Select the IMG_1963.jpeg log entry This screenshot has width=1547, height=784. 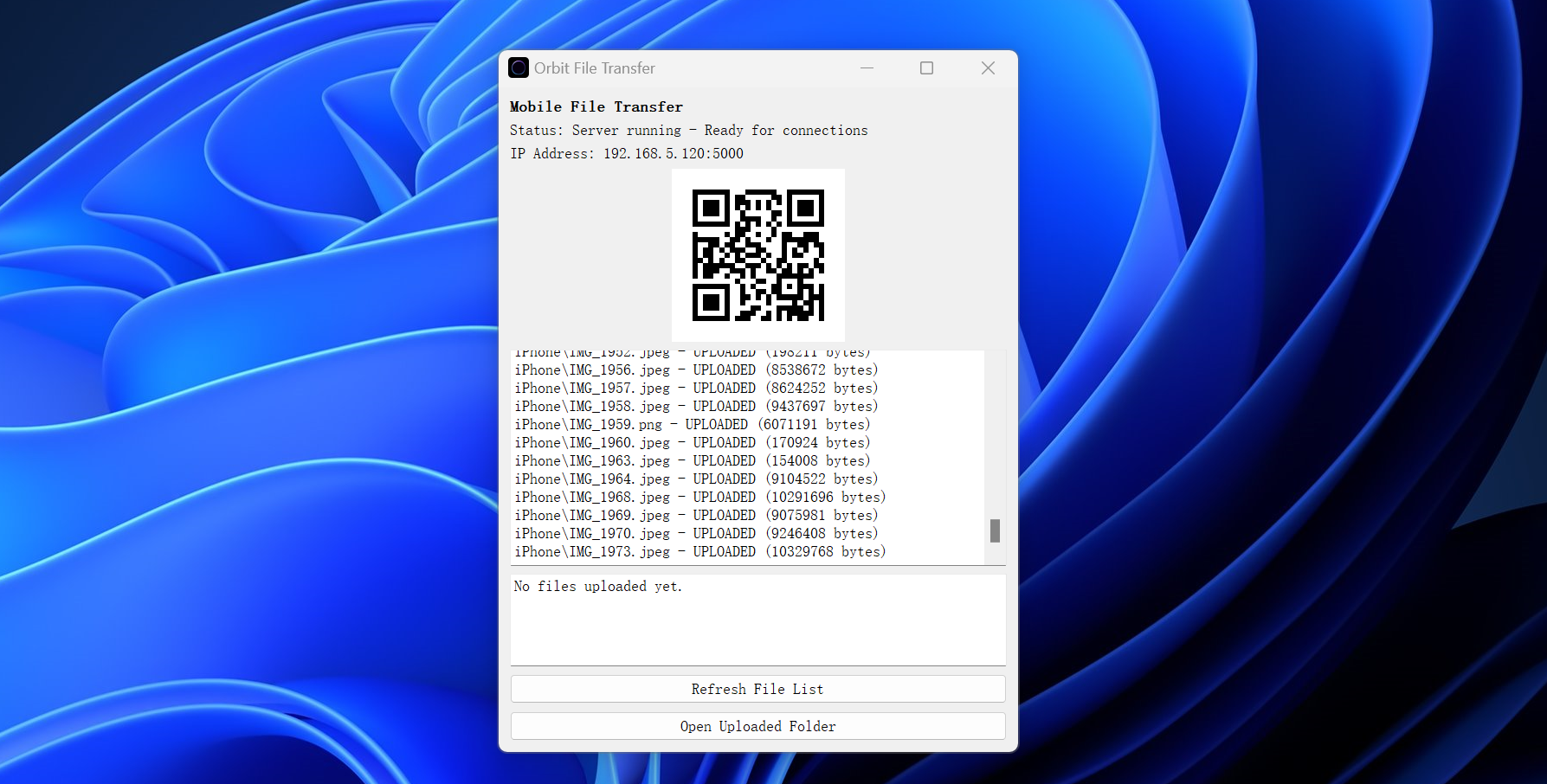tap(693, 461)
